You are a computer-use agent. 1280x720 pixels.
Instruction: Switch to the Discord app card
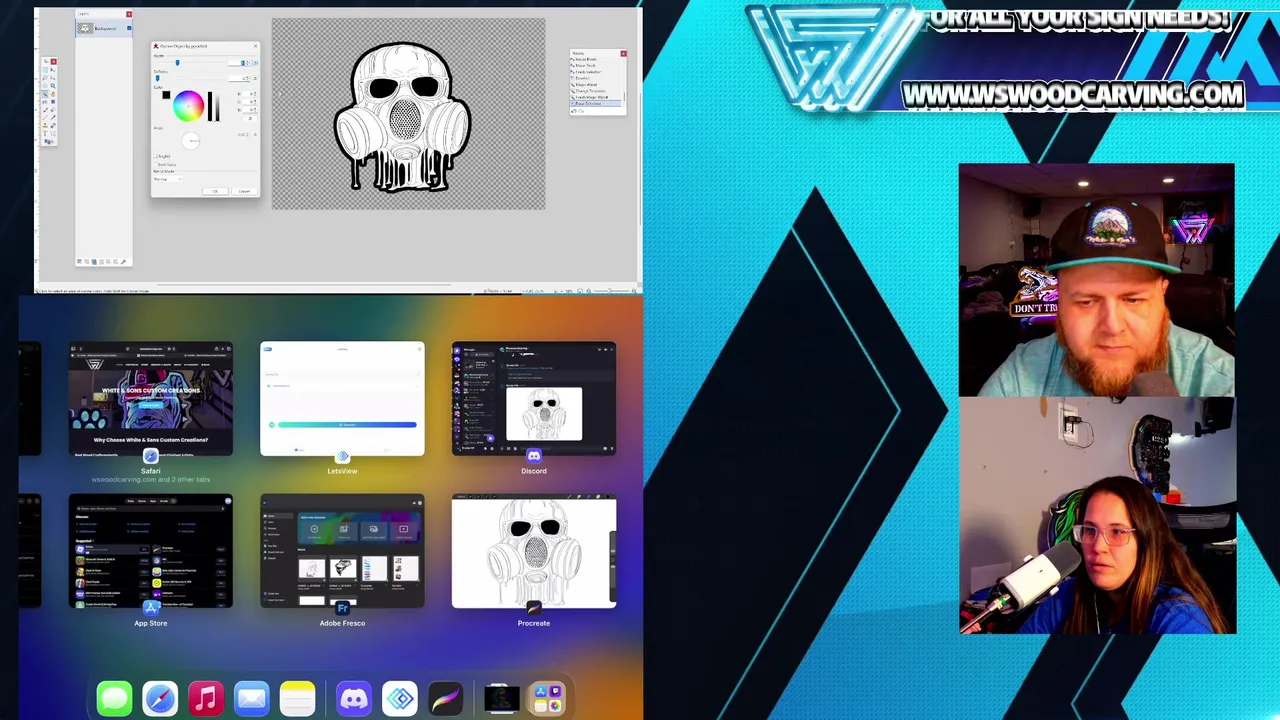[534, 399]
